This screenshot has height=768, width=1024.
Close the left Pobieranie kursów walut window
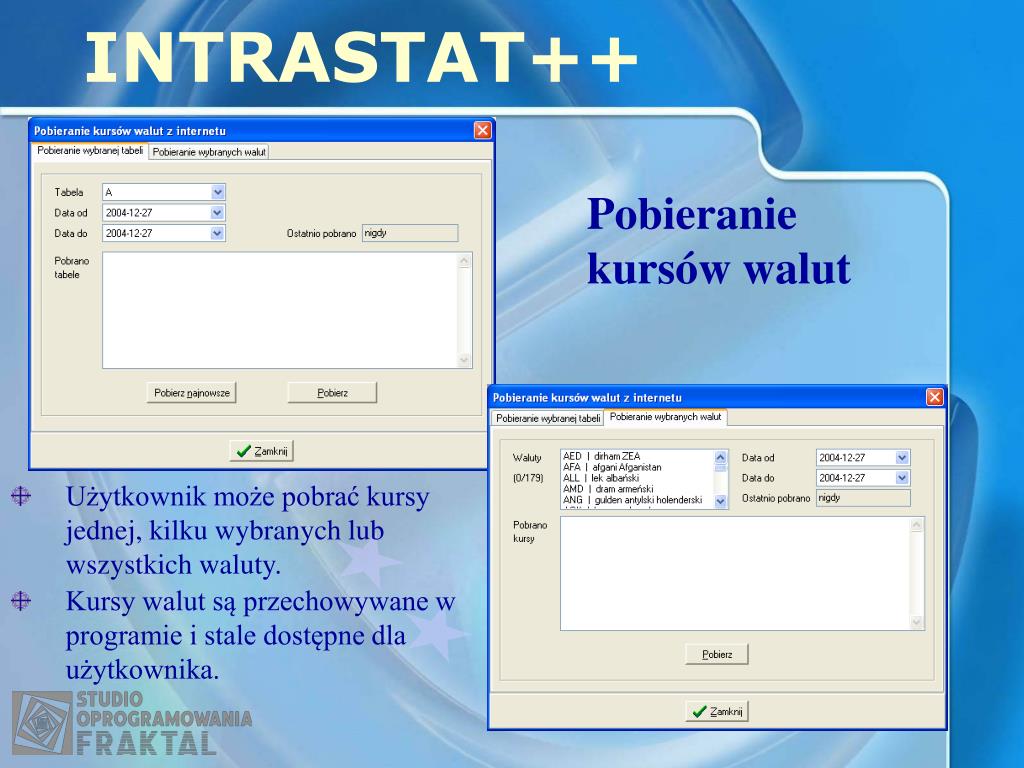coord(482,131)
